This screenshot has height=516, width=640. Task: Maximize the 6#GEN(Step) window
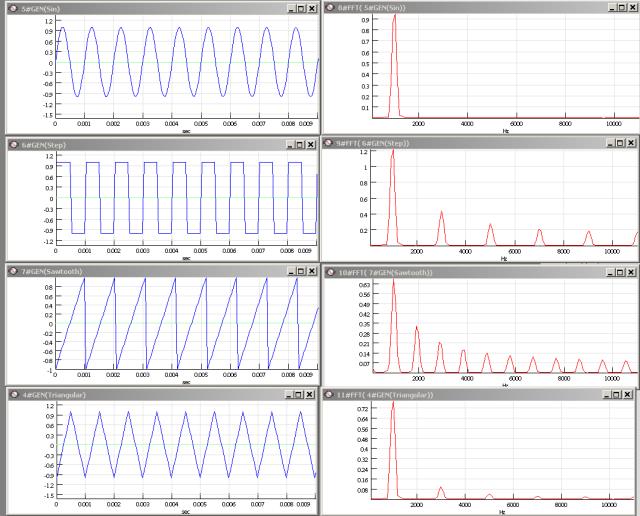coord(300,145)
